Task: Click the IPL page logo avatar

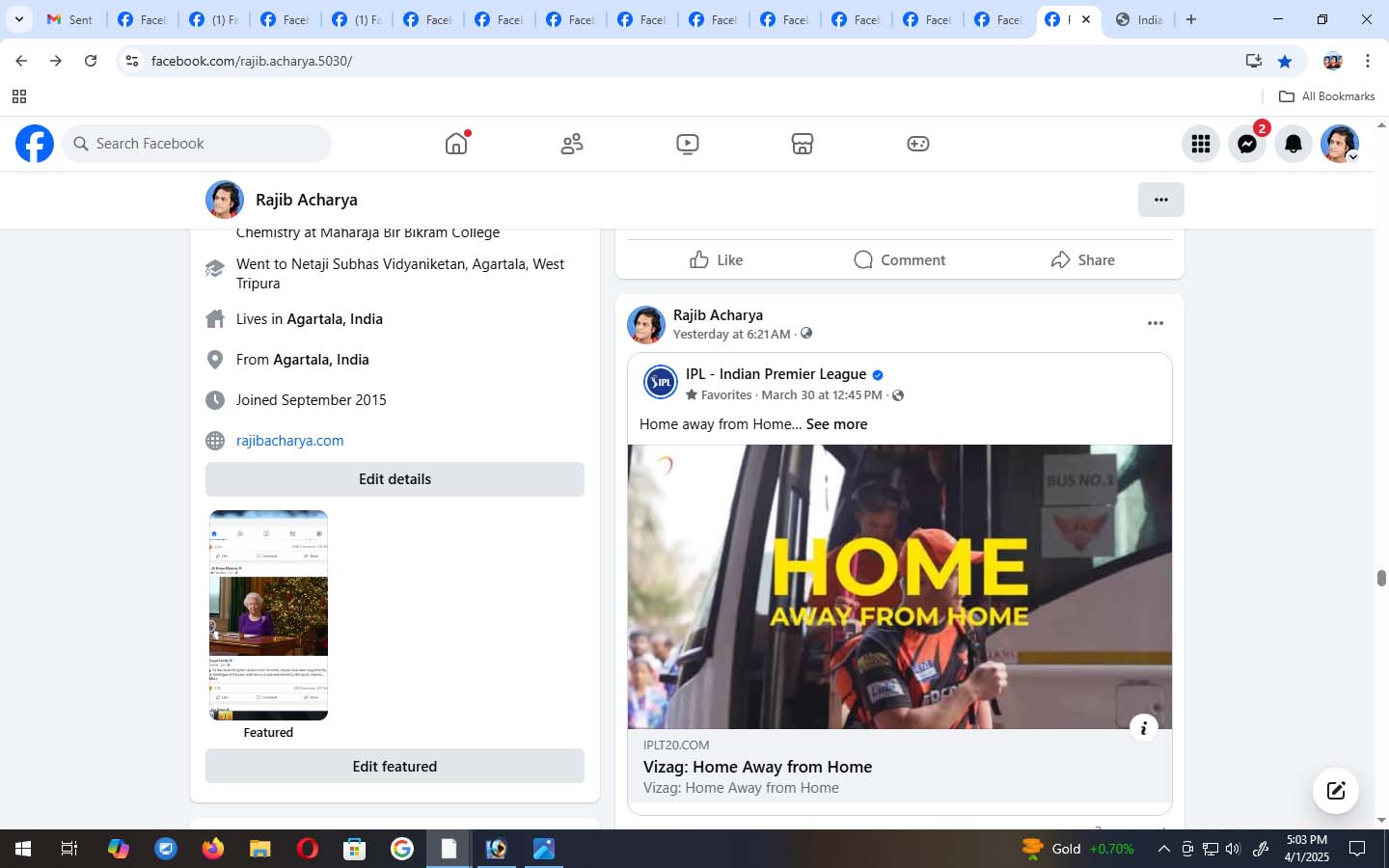Action: point(661,383)
